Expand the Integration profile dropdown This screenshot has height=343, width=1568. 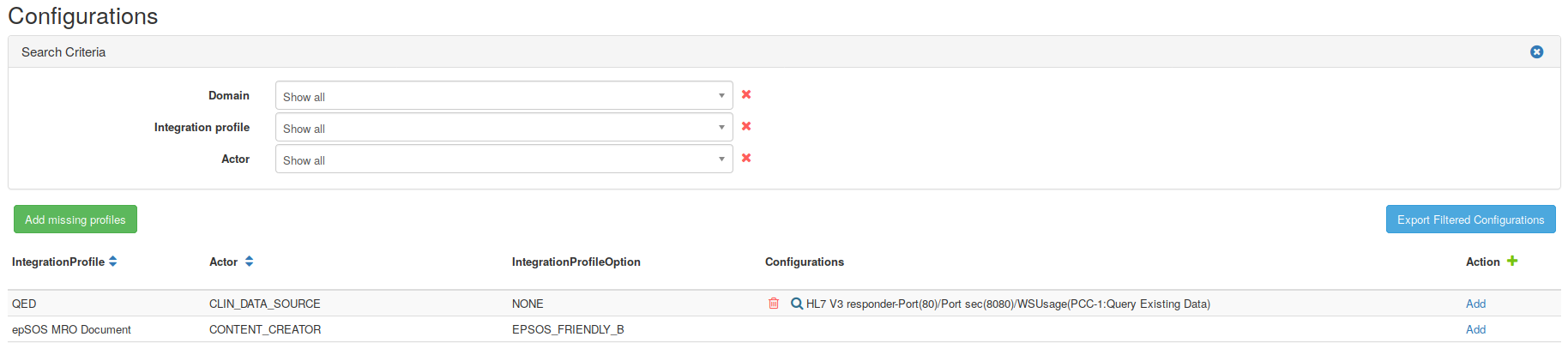point(504,127)
